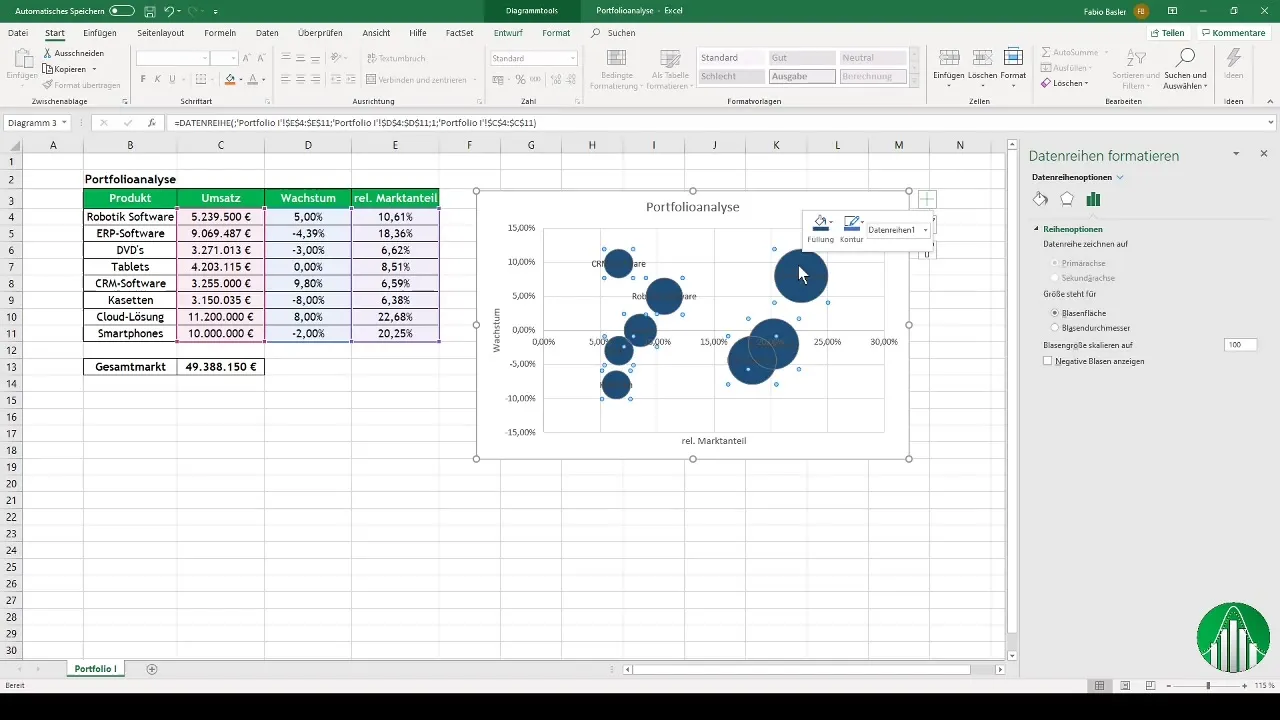Click the eraser Löschen icon in Bearbeiten
1280x720 pixels.
click(1046, 83)
